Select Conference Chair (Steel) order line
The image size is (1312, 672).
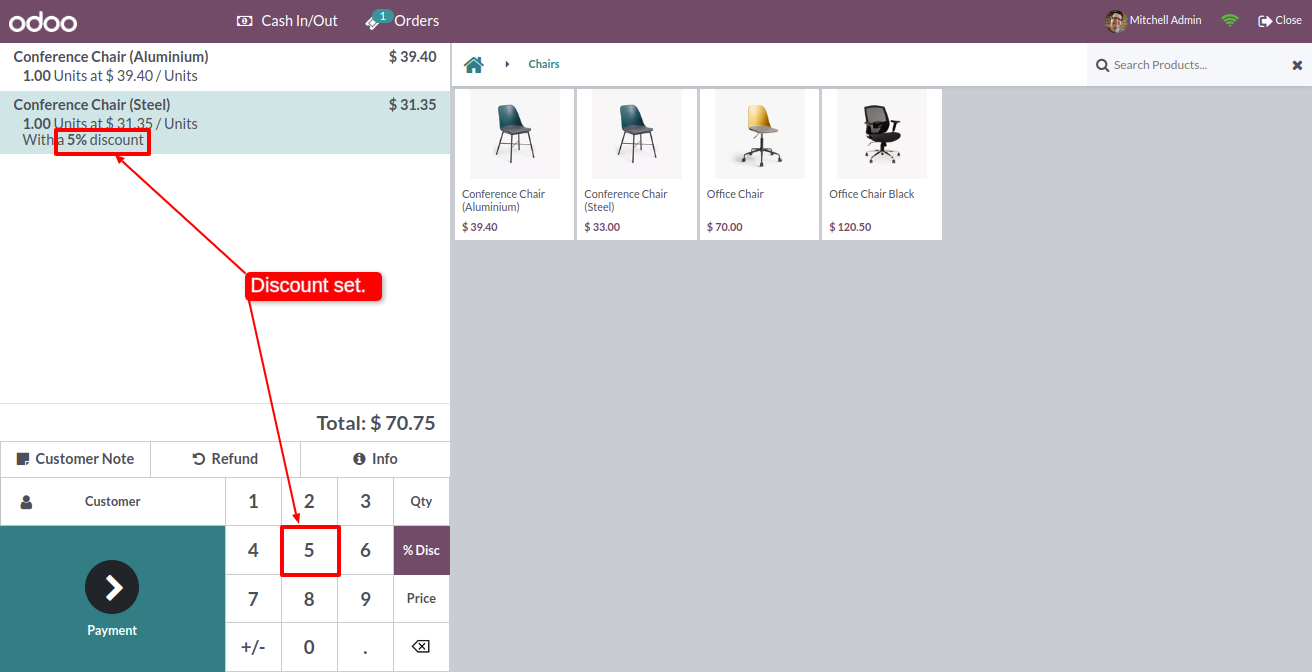[x=225, y=123]
